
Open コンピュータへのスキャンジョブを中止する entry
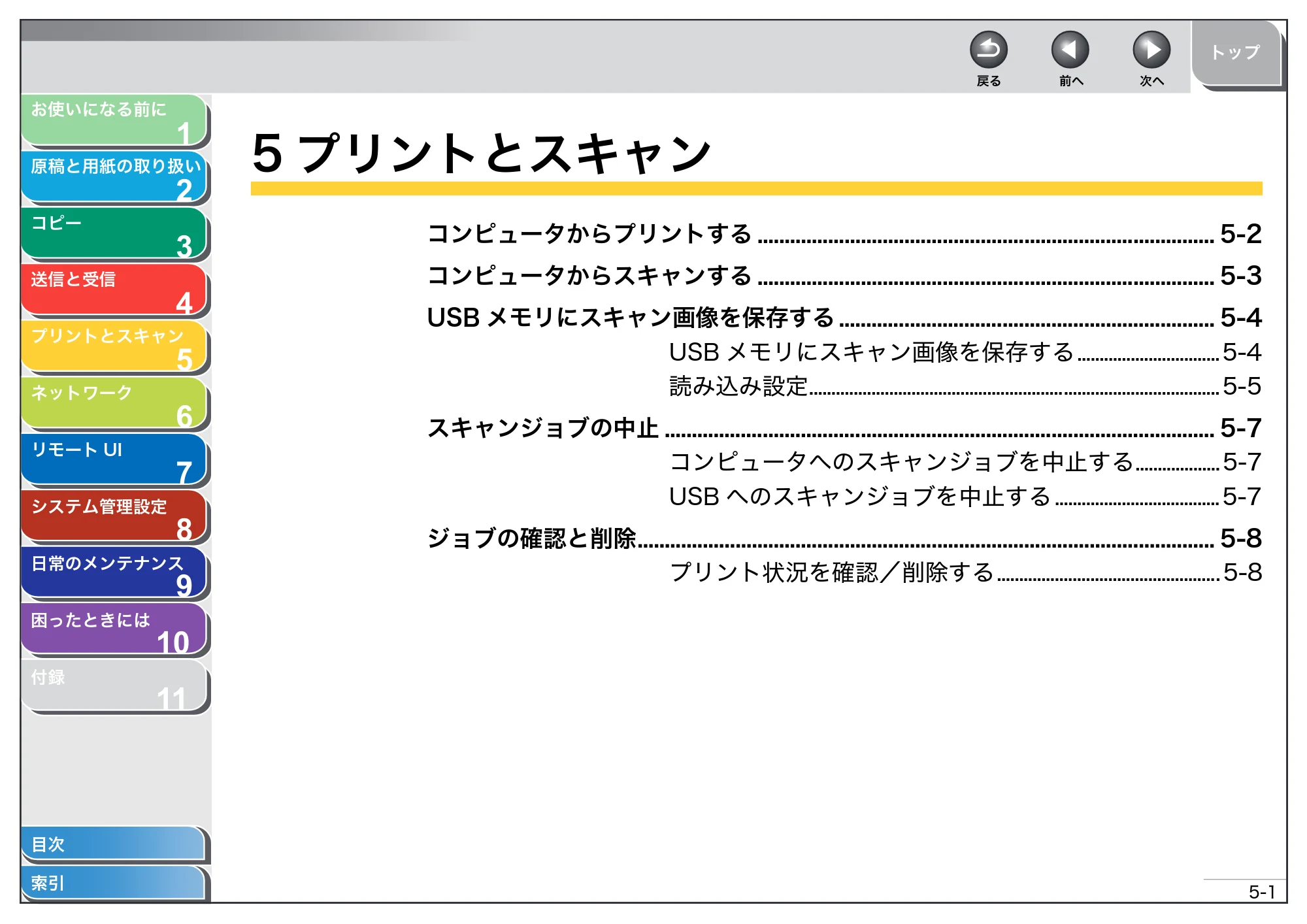point(965,462)
